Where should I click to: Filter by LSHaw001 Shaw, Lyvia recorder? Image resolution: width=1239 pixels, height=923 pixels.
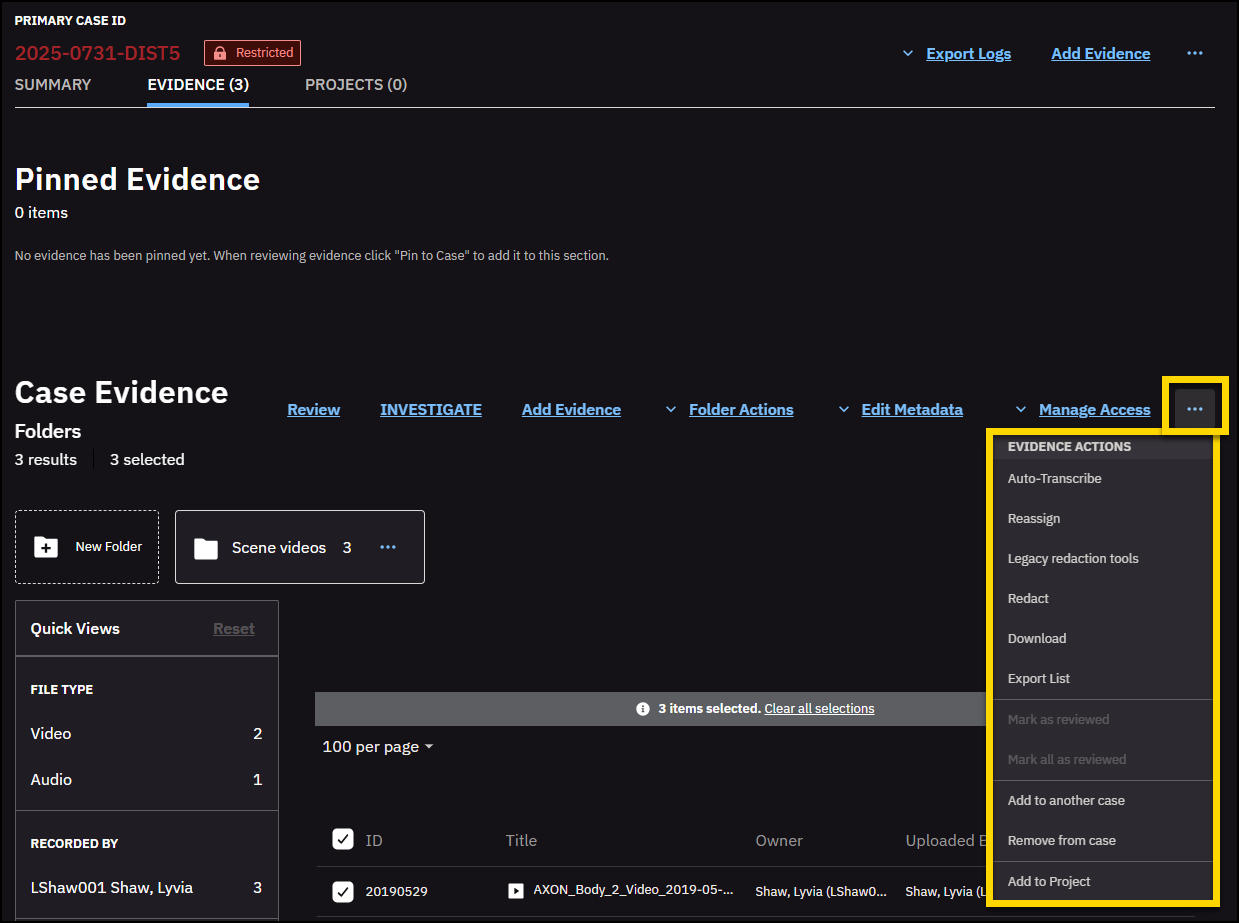146,888
